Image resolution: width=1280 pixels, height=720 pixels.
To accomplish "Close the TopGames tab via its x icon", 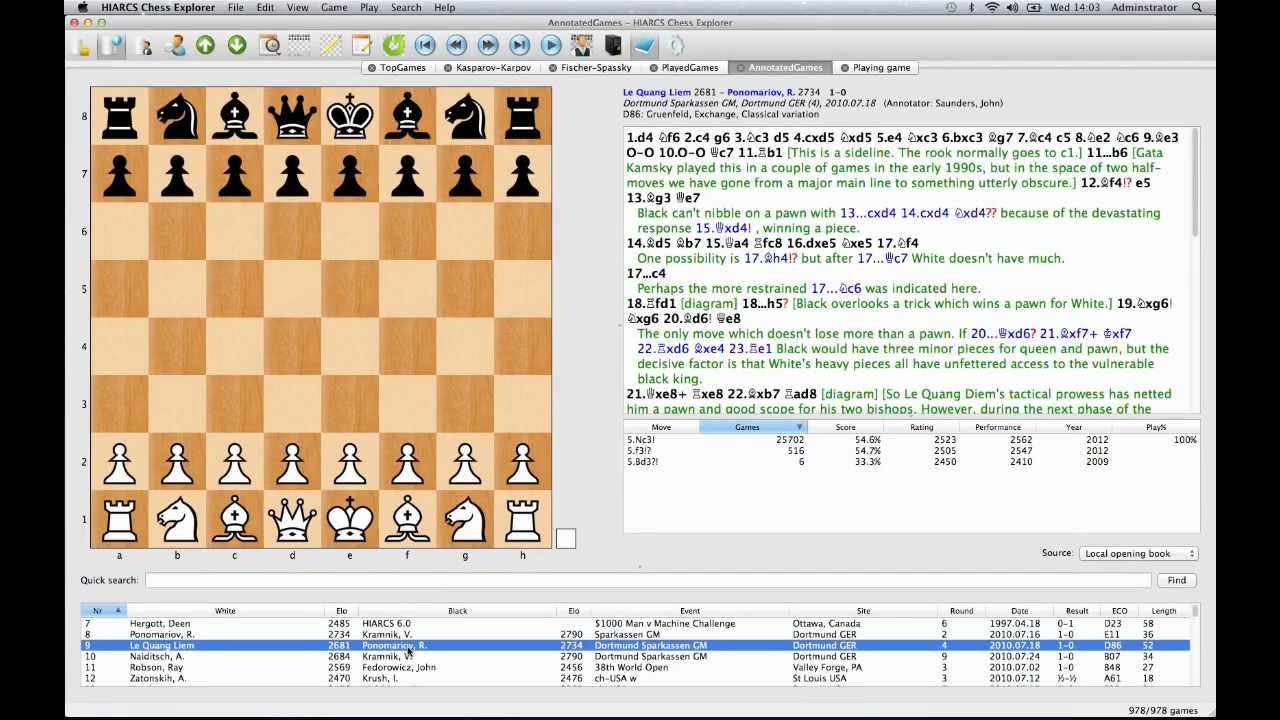I will tap(372, 68).
